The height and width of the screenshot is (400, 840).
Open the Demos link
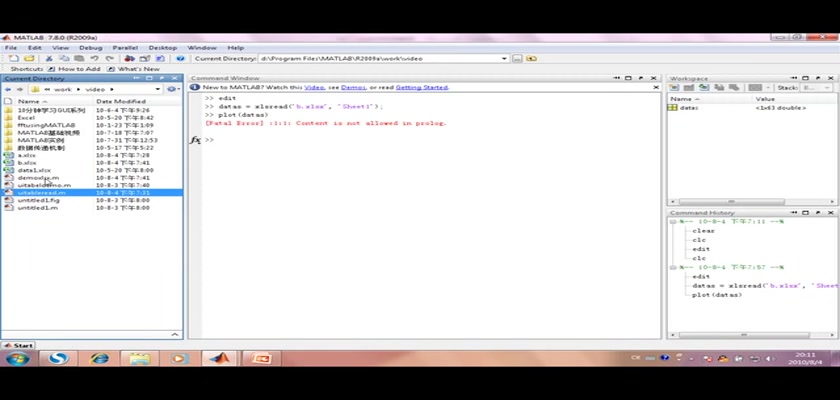pyautogui.click(x=353, y=87)
